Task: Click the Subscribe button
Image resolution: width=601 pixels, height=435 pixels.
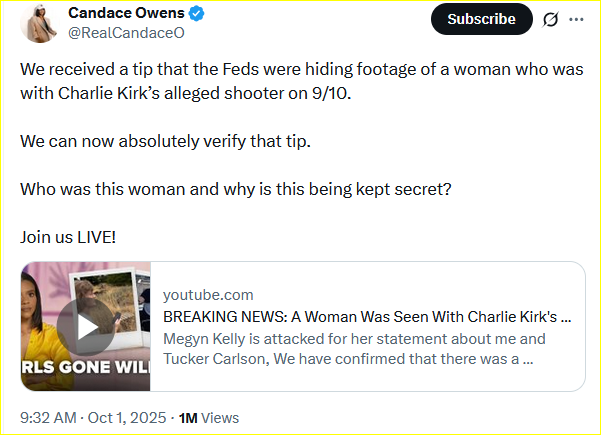Action: coord(482,19)
